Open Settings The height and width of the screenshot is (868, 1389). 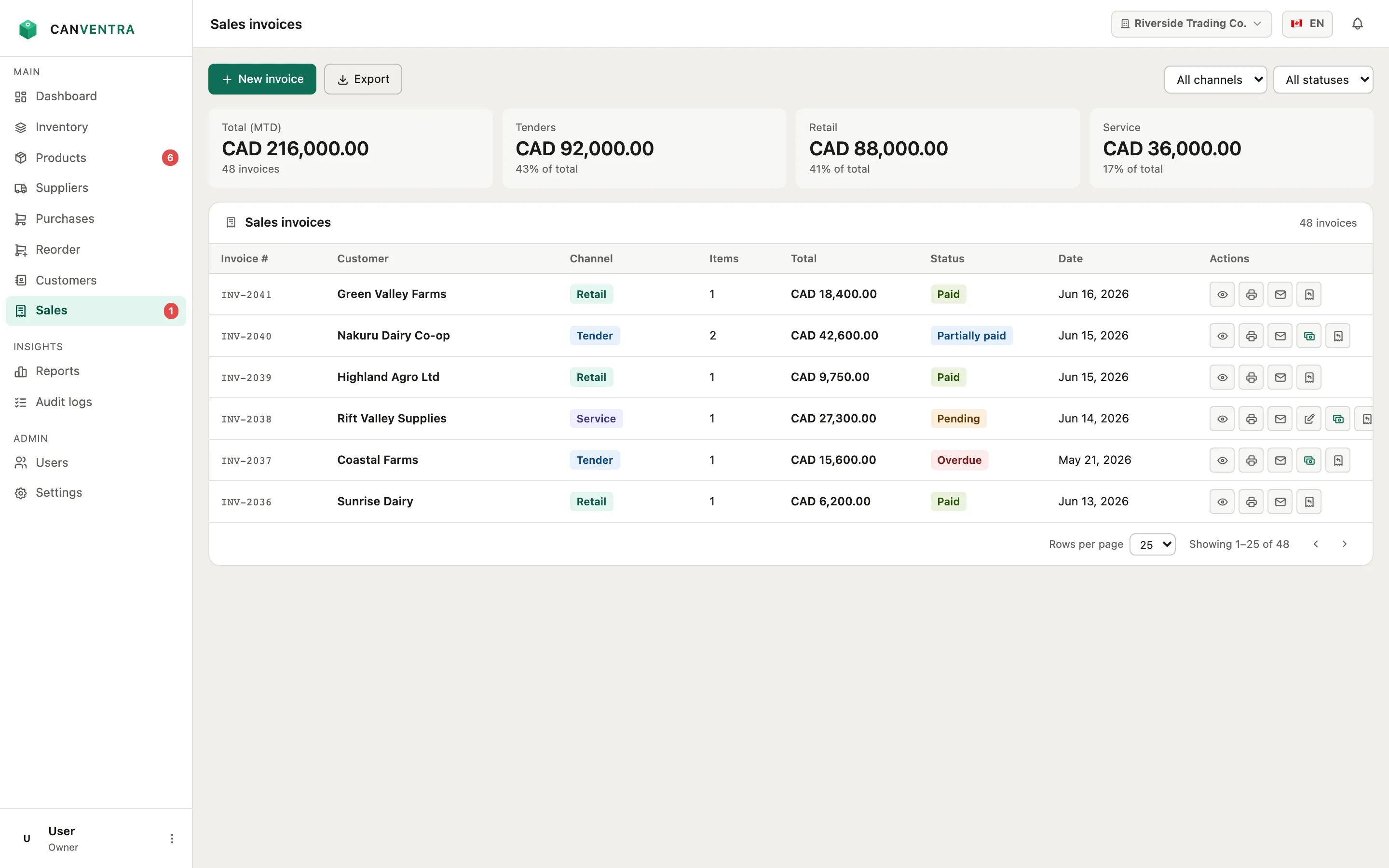coord(96,493)
